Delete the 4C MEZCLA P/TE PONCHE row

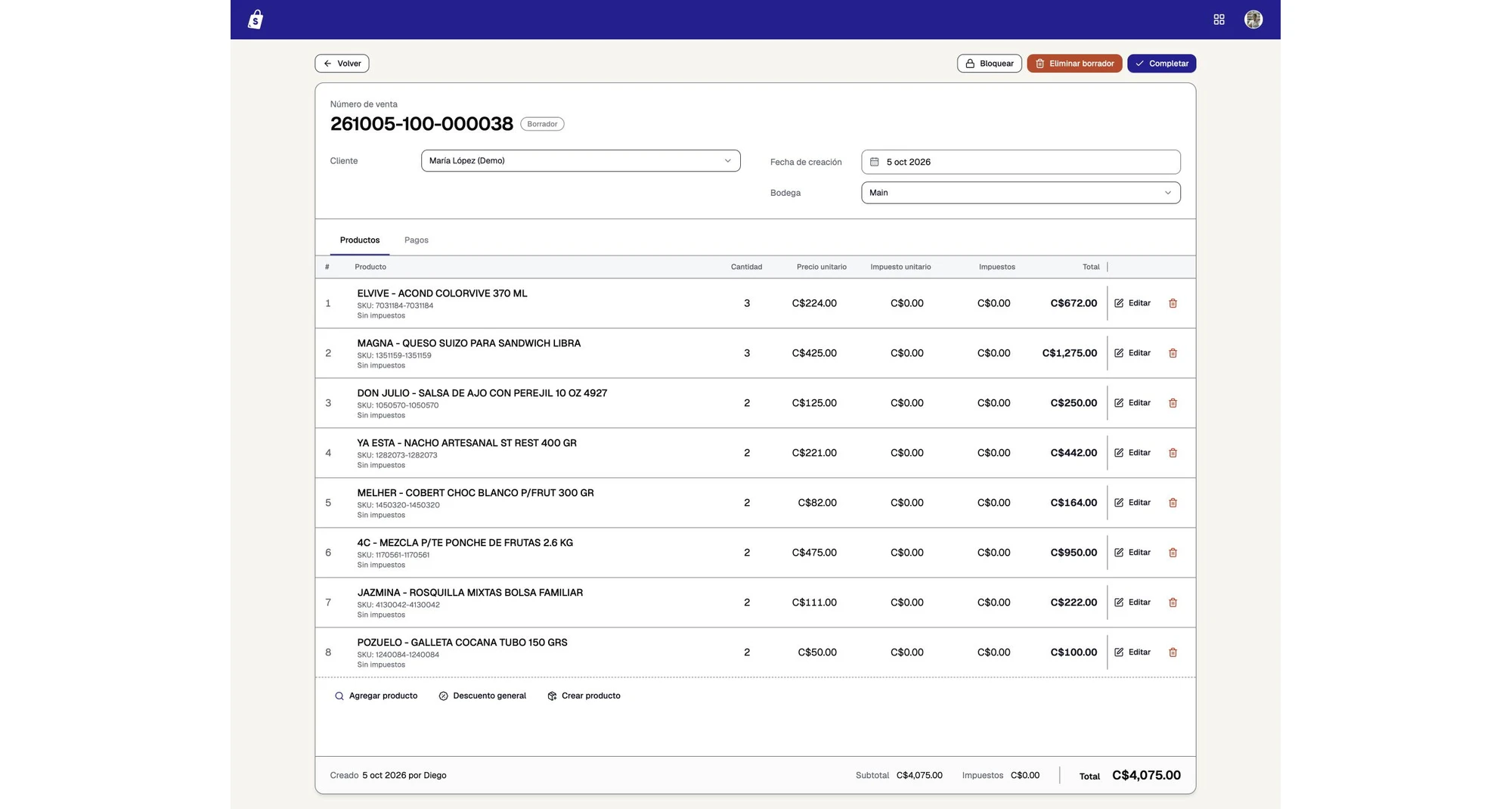pyautogui.click(x=1173, y=553)
